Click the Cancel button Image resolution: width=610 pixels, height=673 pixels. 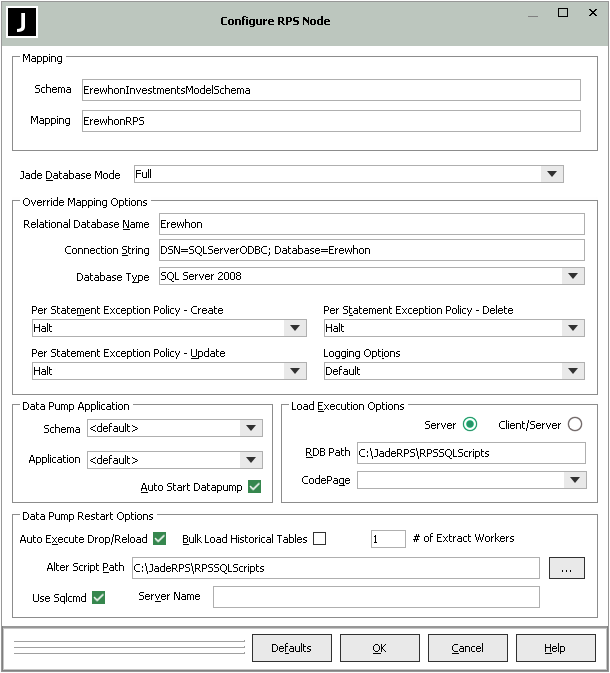[x=467, y=648]
